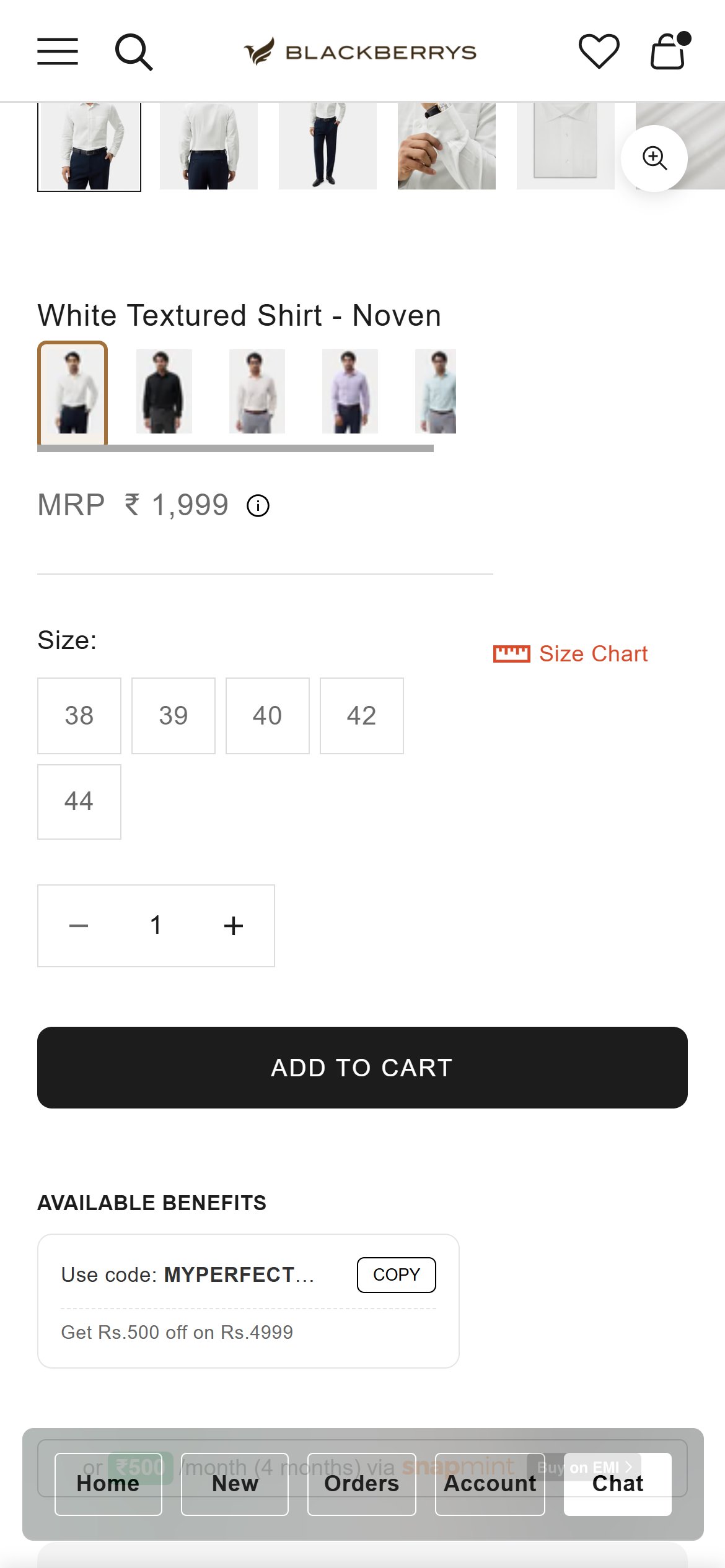
Task: Select the black shirt color variant
Action: 164,391
